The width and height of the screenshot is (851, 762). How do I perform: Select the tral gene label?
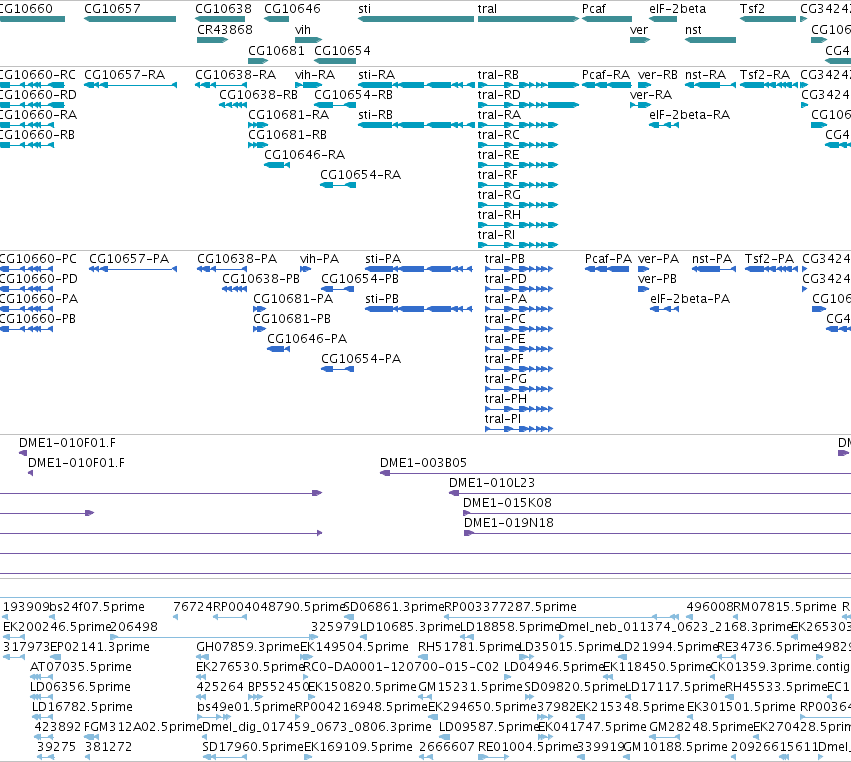(487, 9)
